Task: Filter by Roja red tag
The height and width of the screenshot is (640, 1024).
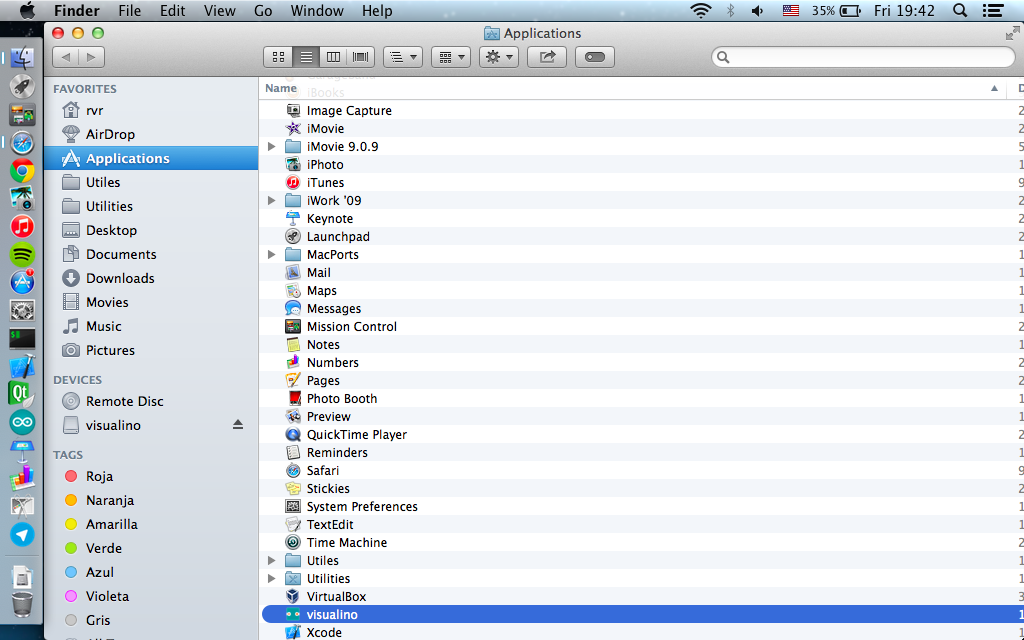Action: (x=151, y=476)
